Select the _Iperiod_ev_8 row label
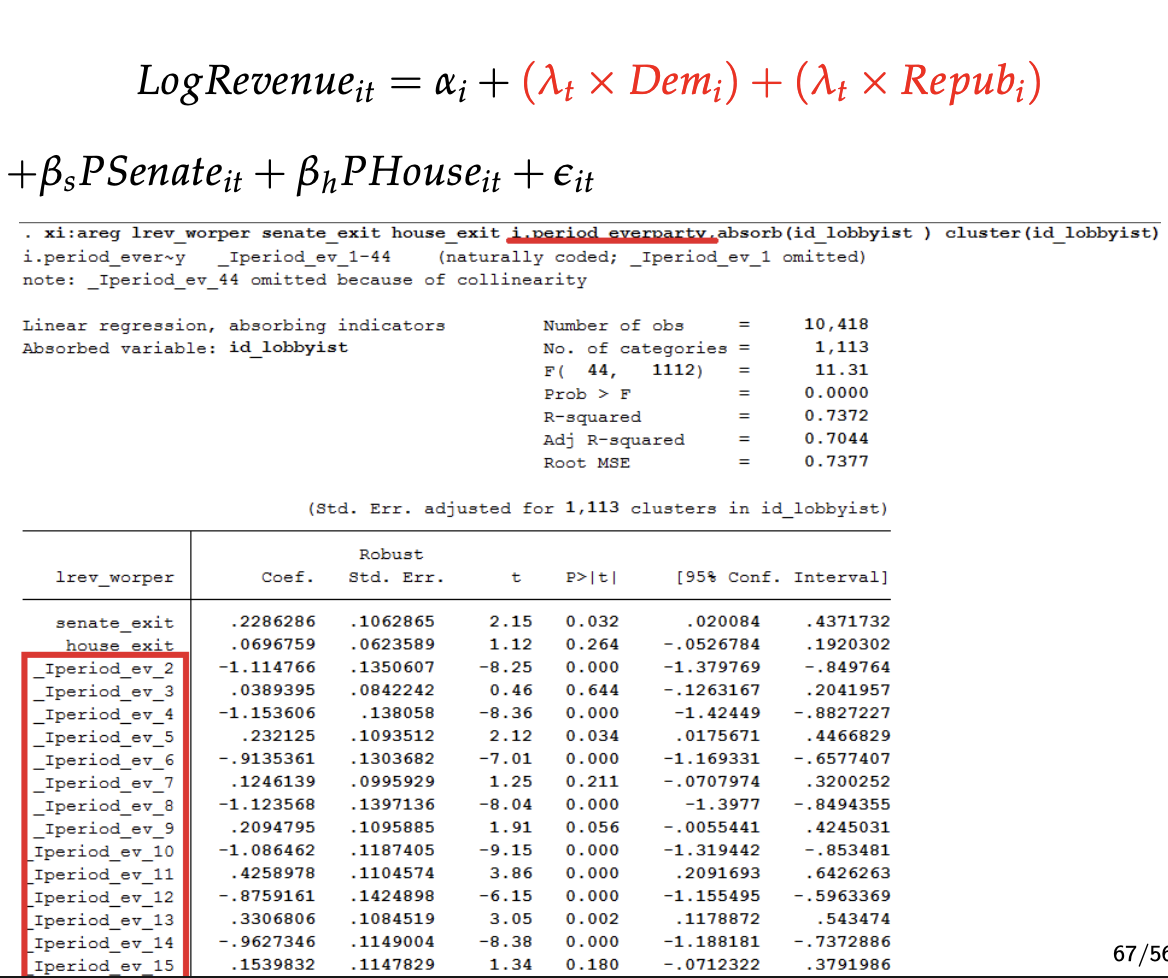 pos(104,806)
